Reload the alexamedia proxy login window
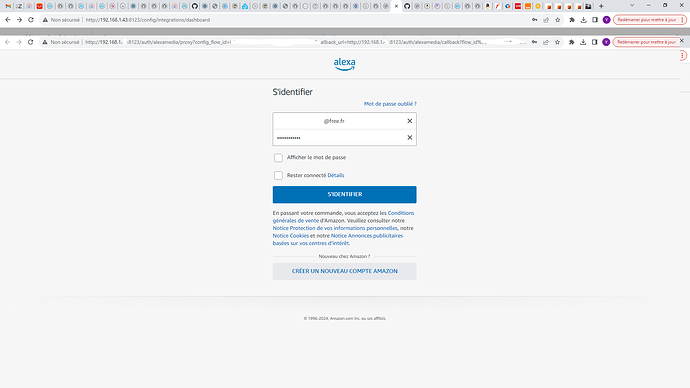Screen dimensions: 690x388 (x=30, y=42)
